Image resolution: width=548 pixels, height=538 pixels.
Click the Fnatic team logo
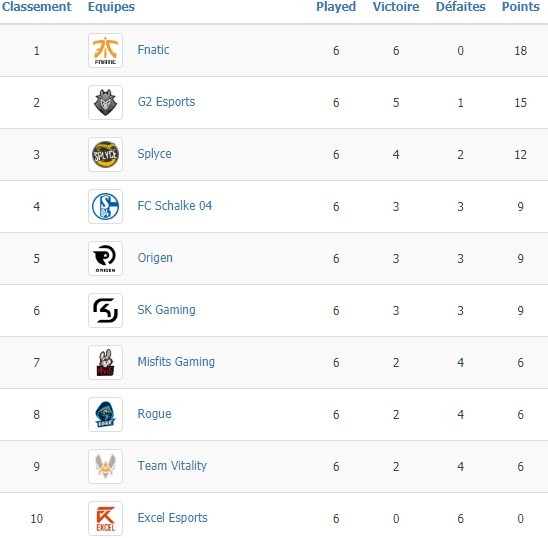[106, 51]
